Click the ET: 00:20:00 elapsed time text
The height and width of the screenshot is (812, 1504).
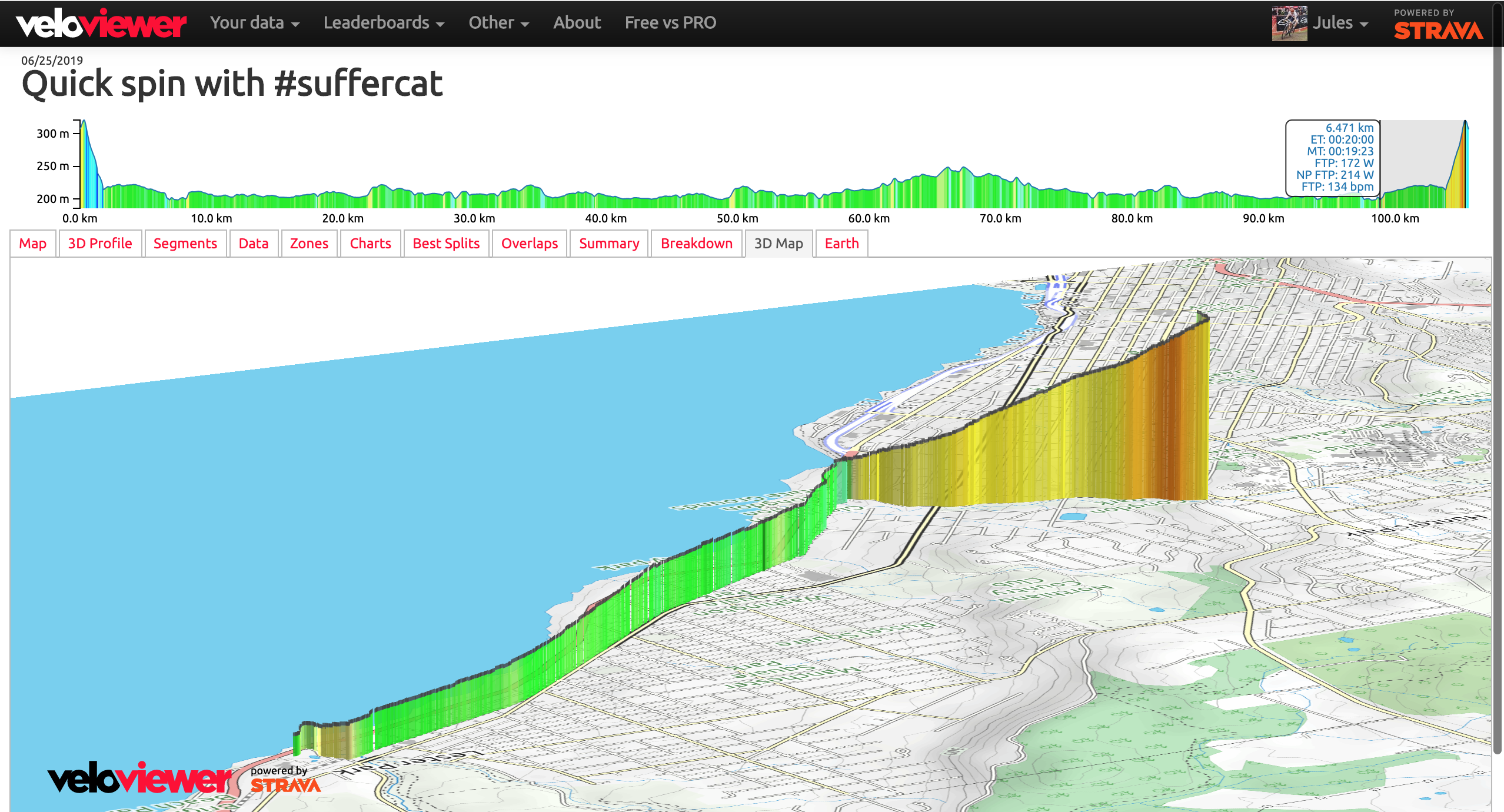coord(1342,139)
